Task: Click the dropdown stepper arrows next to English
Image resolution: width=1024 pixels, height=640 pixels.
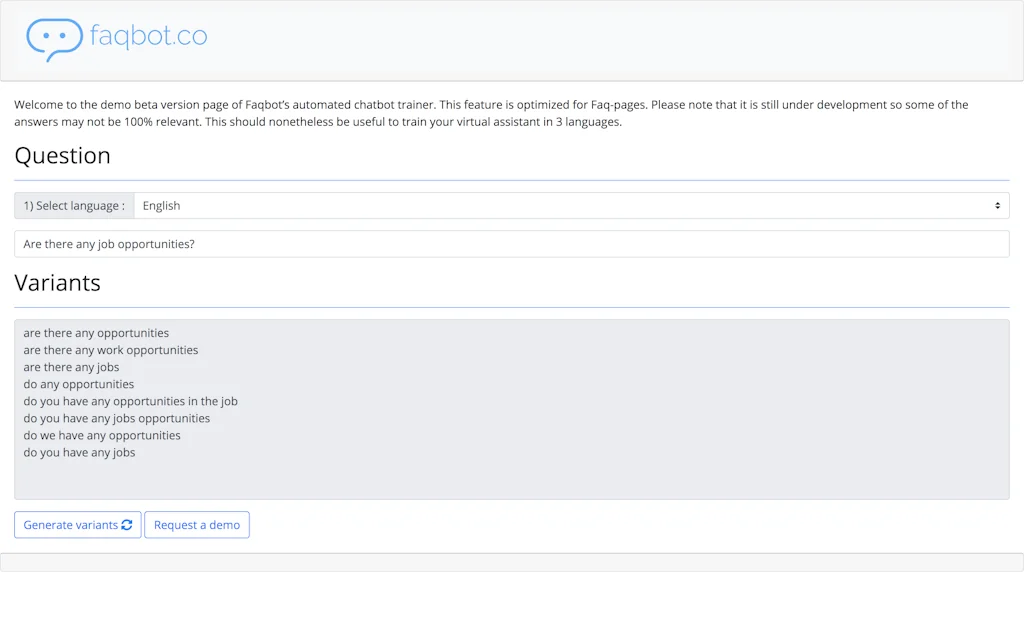Action: point(997,205)
